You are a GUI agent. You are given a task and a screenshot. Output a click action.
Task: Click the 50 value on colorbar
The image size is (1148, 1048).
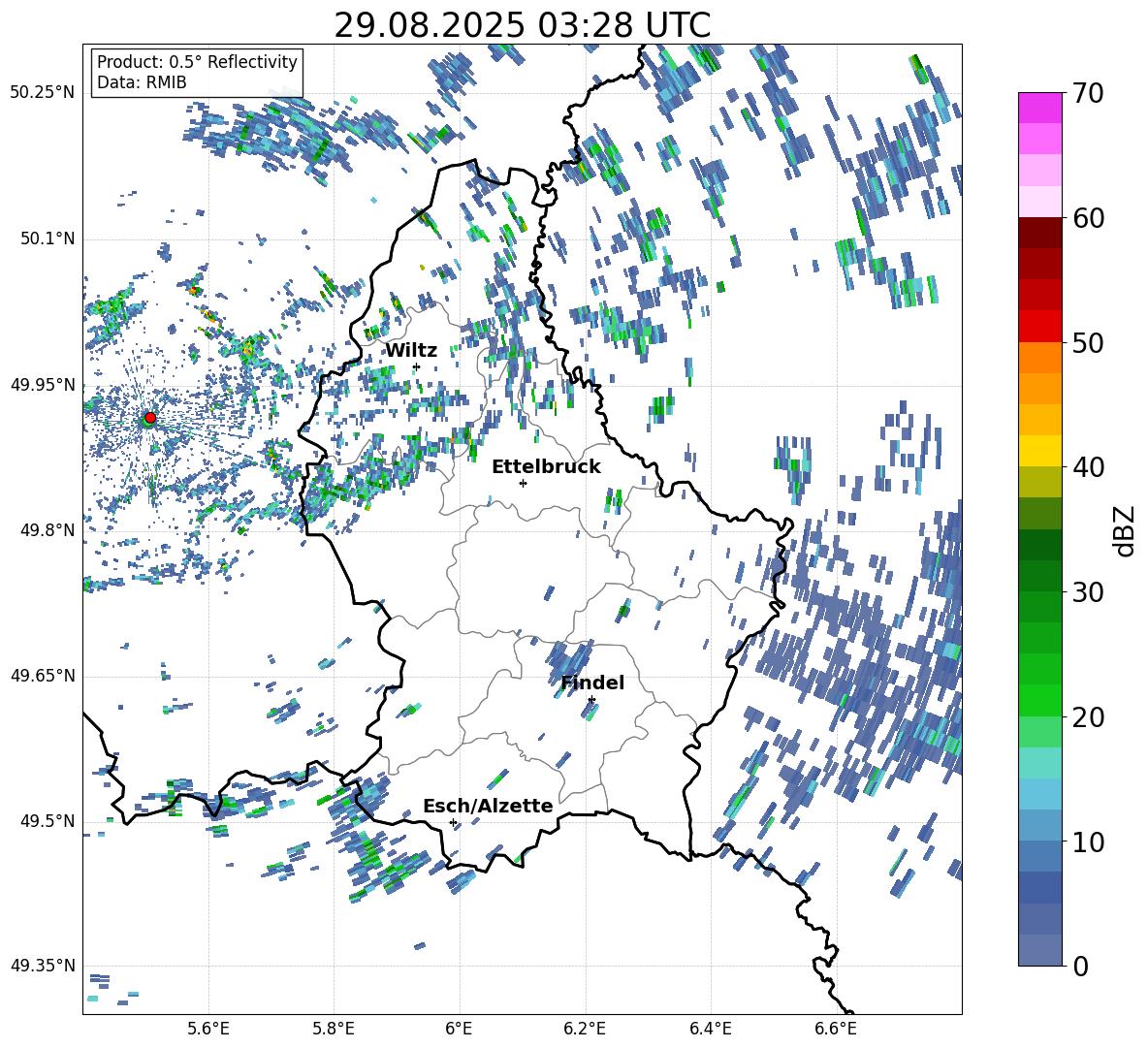click(x=1088, y=342)
